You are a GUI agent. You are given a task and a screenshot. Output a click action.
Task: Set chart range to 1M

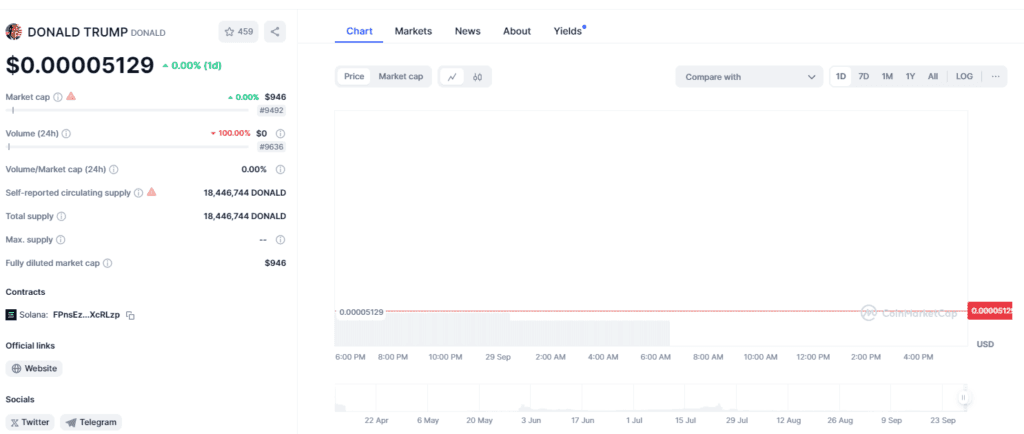click(887, 76)
